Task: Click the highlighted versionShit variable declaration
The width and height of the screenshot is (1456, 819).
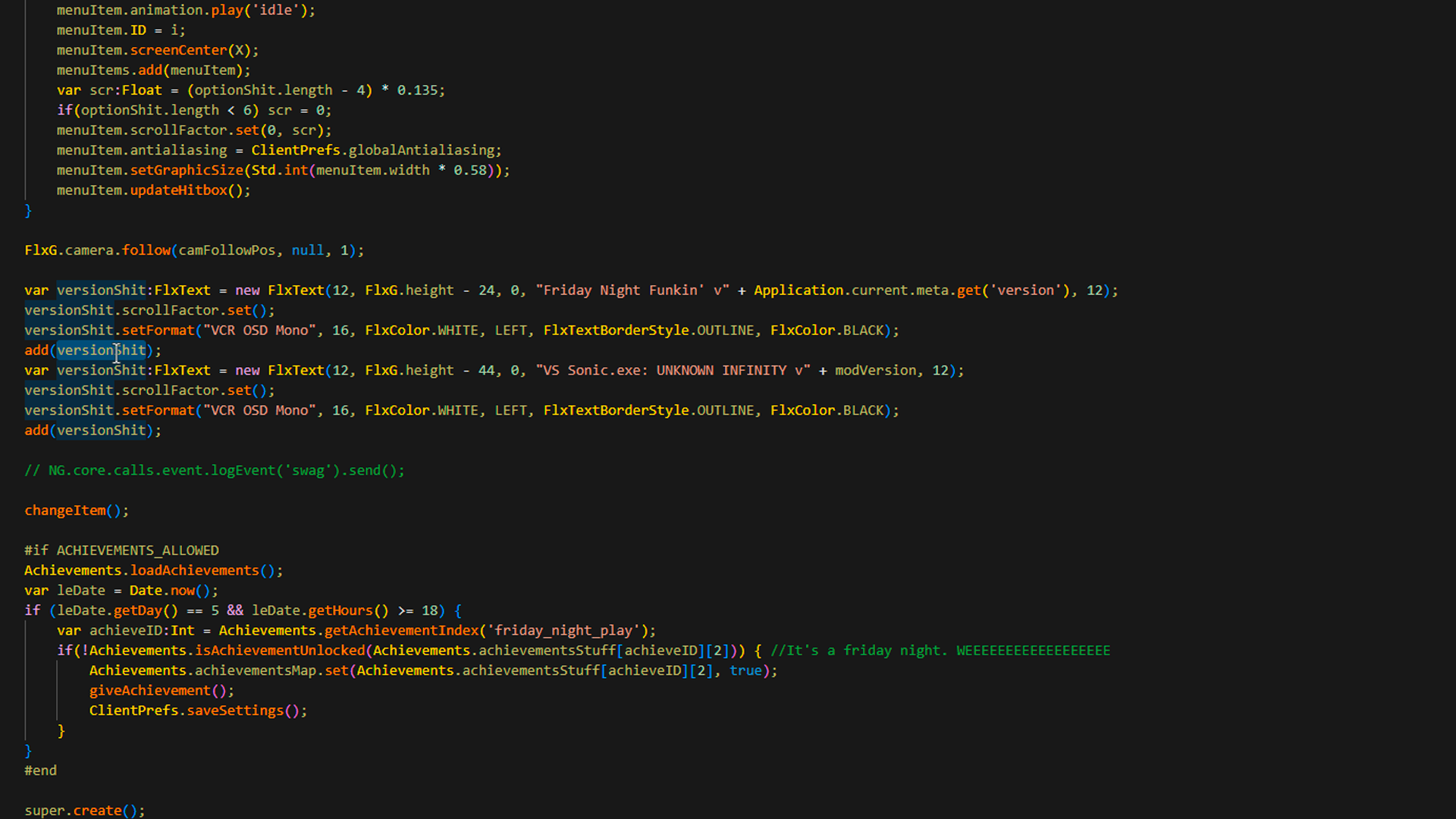Action: 101,290
